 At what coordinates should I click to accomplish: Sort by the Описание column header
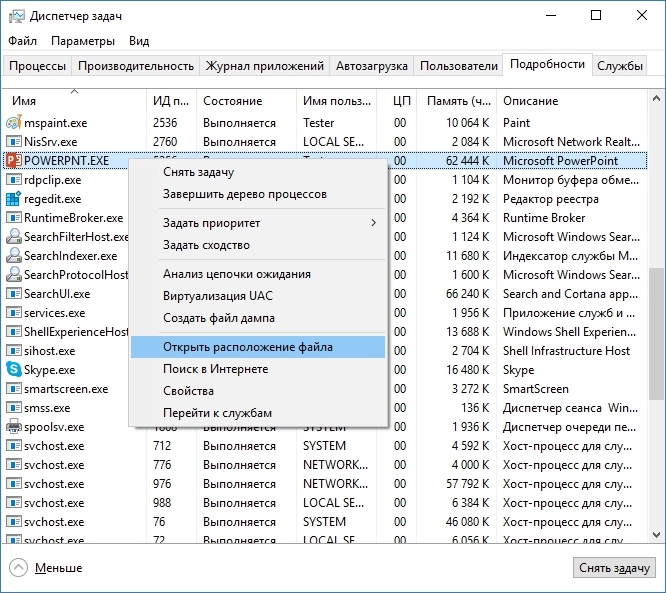pyautogui.click(x=572, y=101)
